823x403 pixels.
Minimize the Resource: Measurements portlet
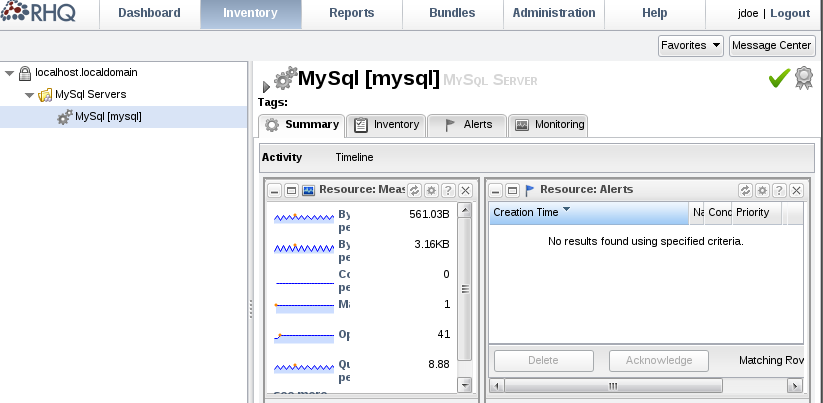[275, 190]
